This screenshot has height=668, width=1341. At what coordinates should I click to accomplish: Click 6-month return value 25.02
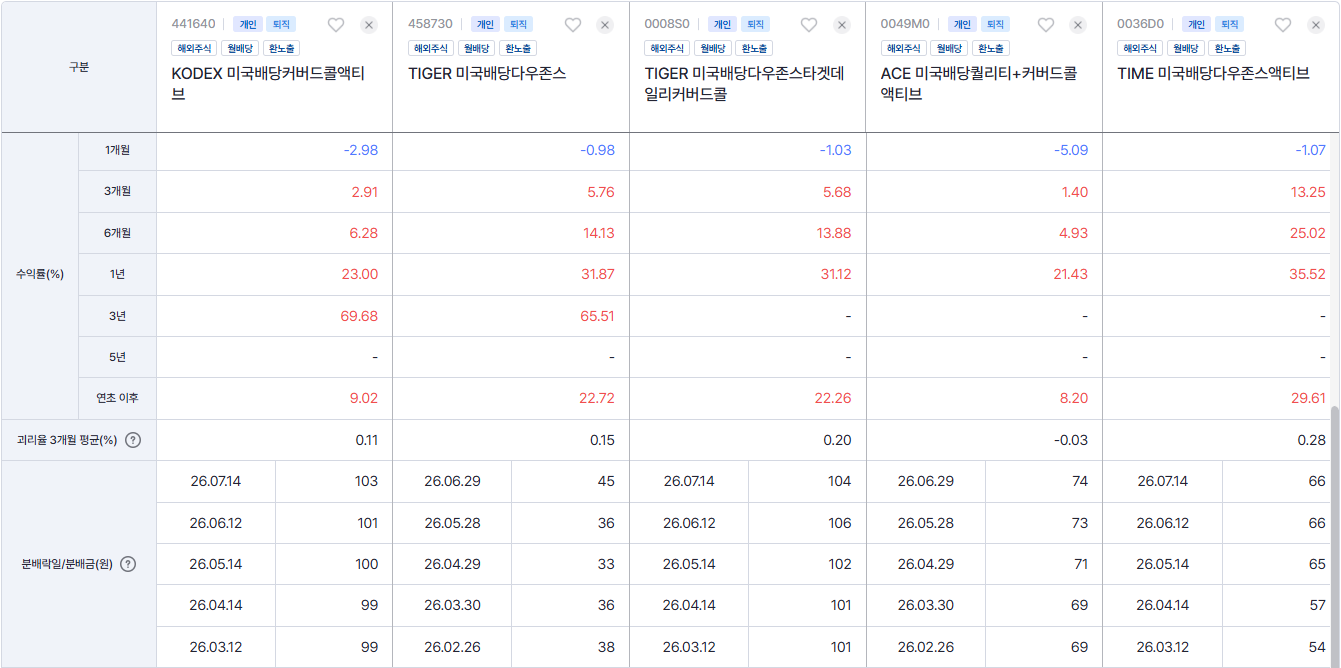pos(1307,233)
